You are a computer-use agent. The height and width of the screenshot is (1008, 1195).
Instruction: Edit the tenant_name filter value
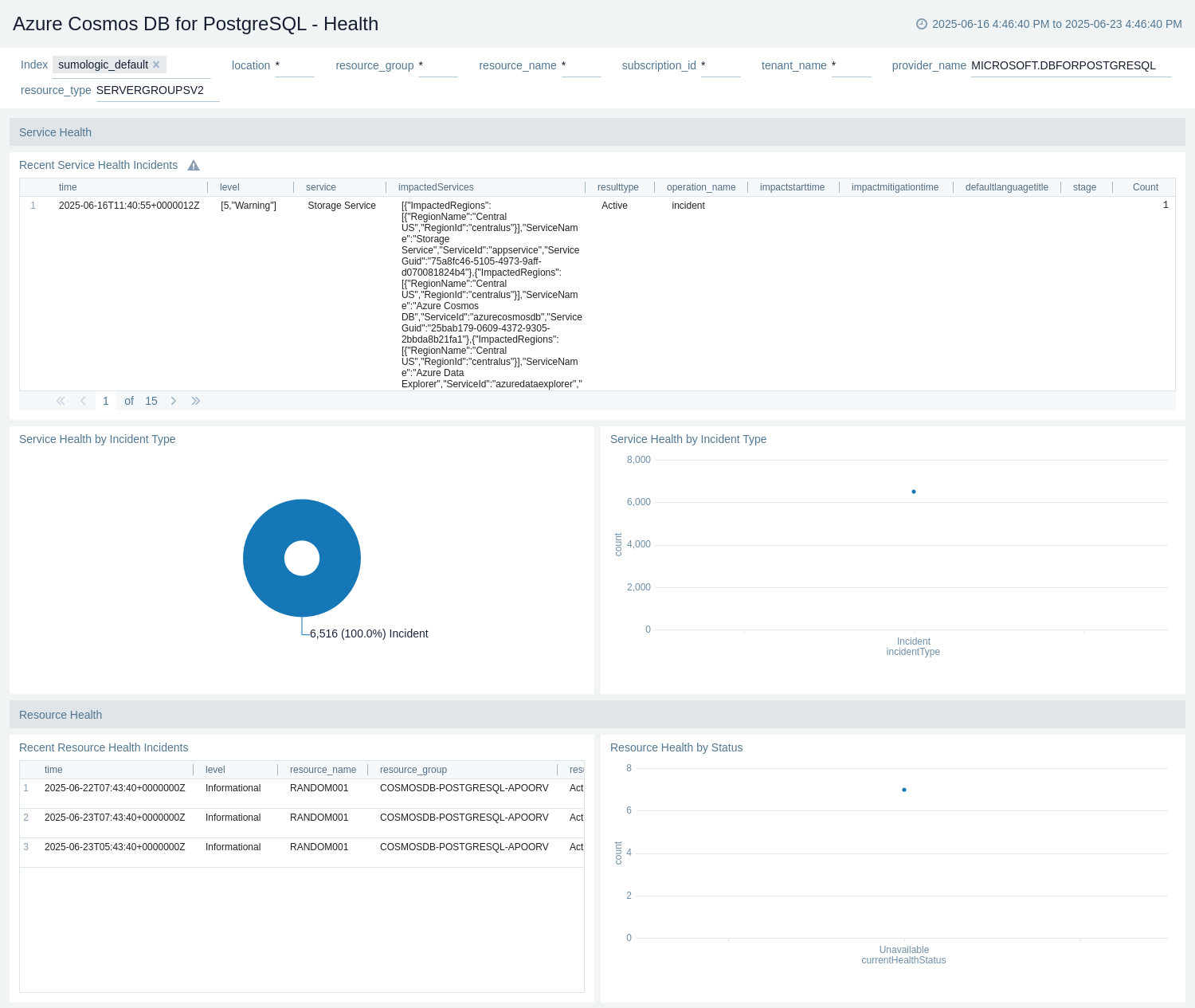tap(852, 65)
